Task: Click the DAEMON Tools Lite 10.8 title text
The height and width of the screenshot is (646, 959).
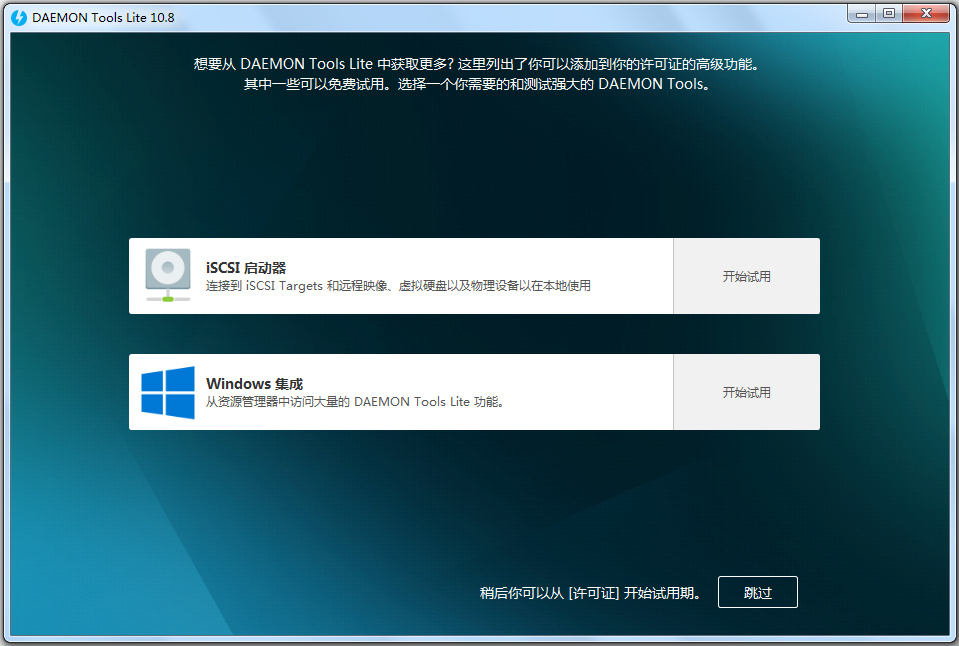Action: 96,17
